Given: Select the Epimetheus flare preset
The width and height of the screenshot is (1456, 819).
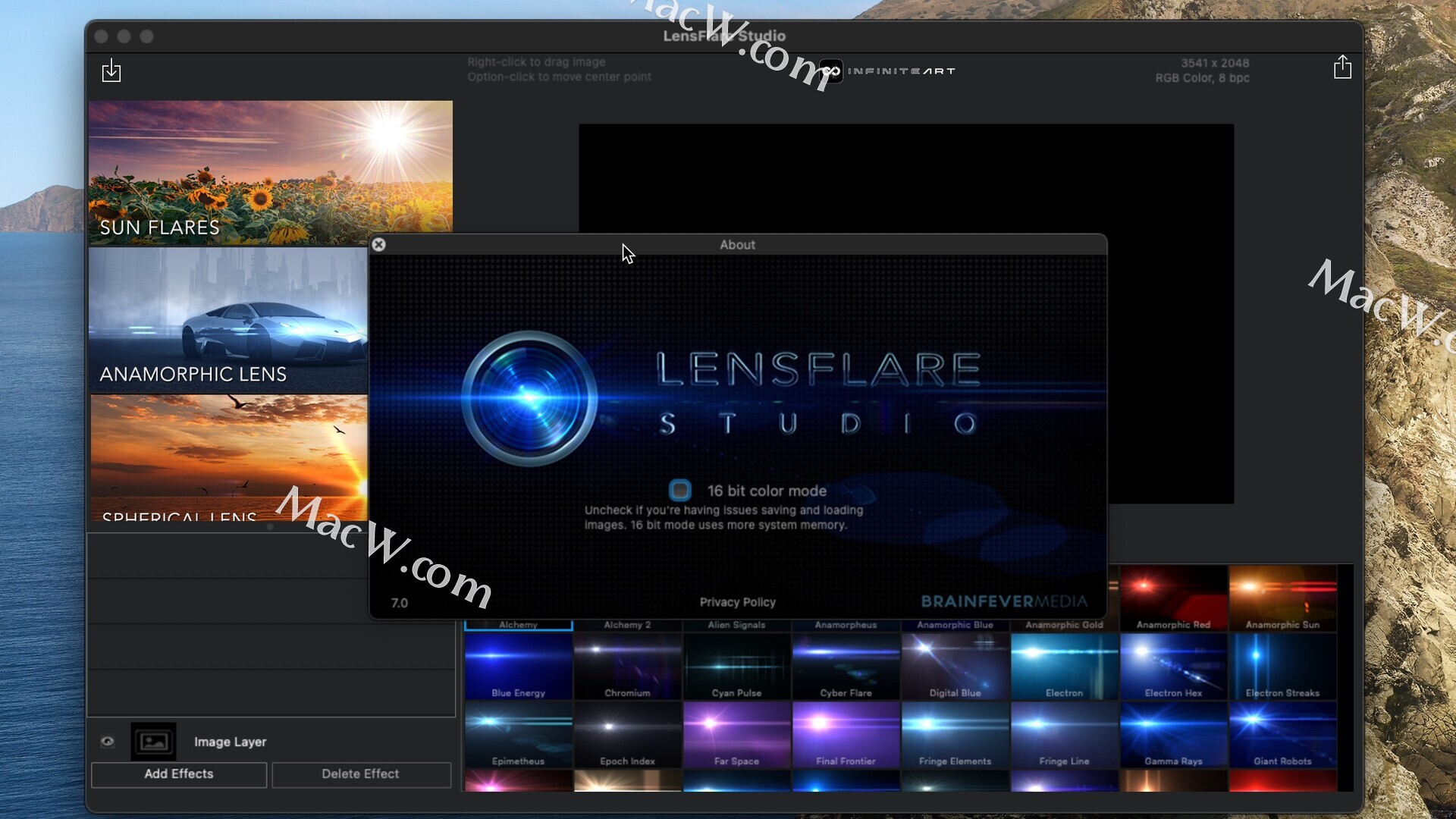Looking at the screenshot, I should 518,735.
